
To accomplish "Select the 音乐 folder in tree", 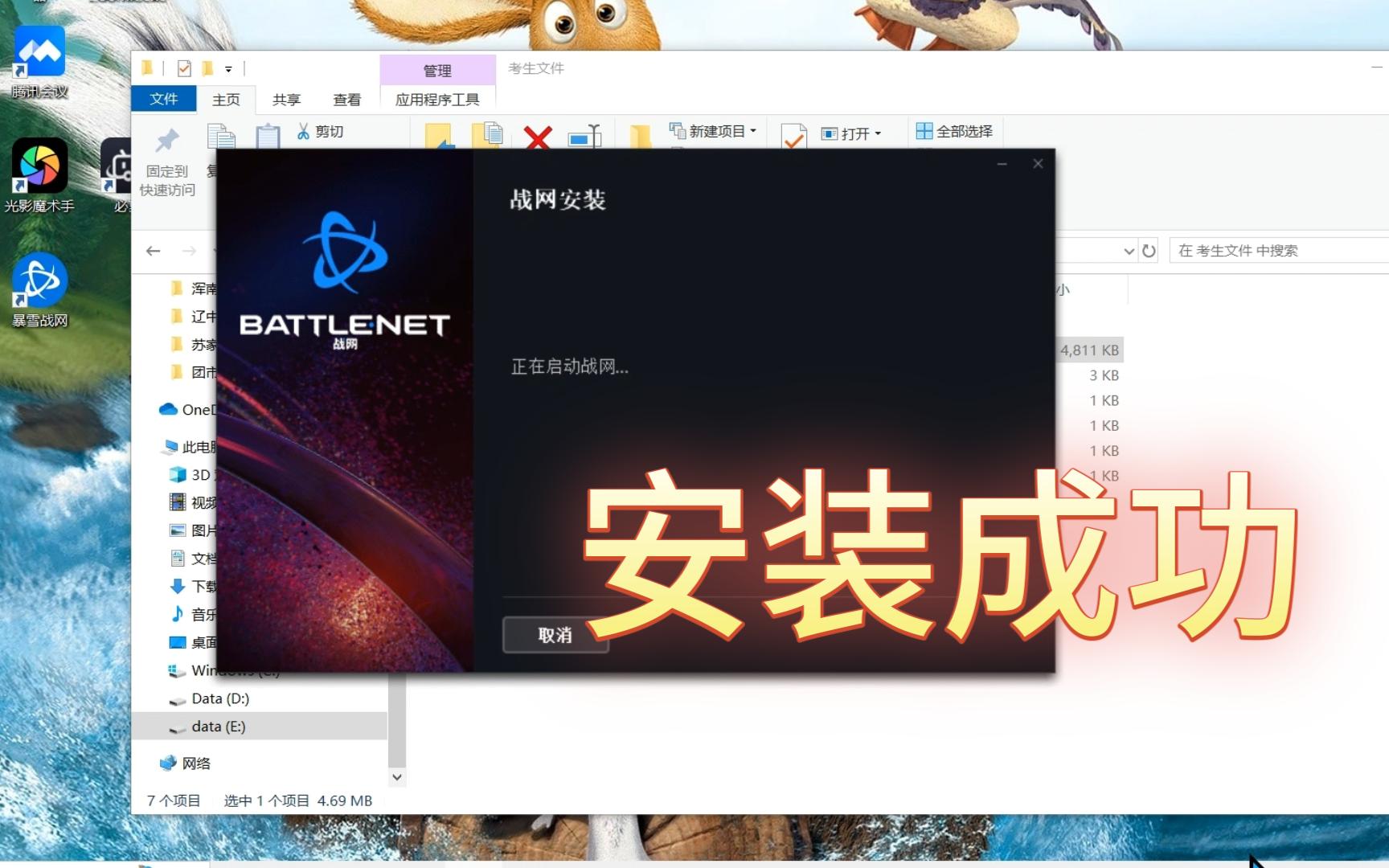I will (x=193, y=615).
